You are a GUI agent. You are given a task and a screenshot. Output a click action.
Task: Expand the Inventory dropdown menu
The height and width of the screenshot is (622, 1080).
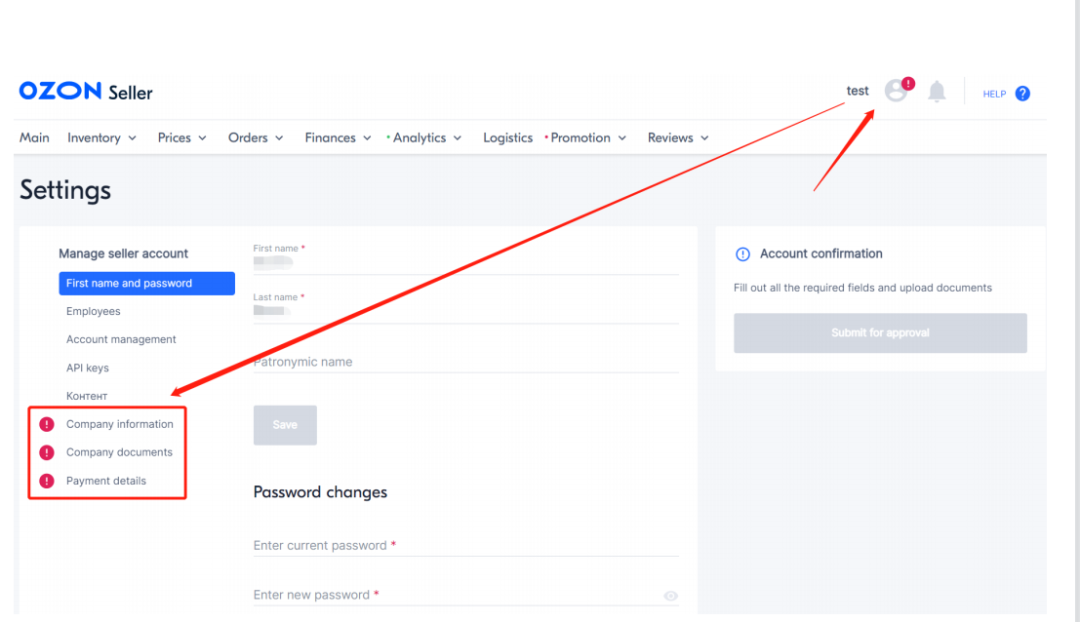[101, 138]
